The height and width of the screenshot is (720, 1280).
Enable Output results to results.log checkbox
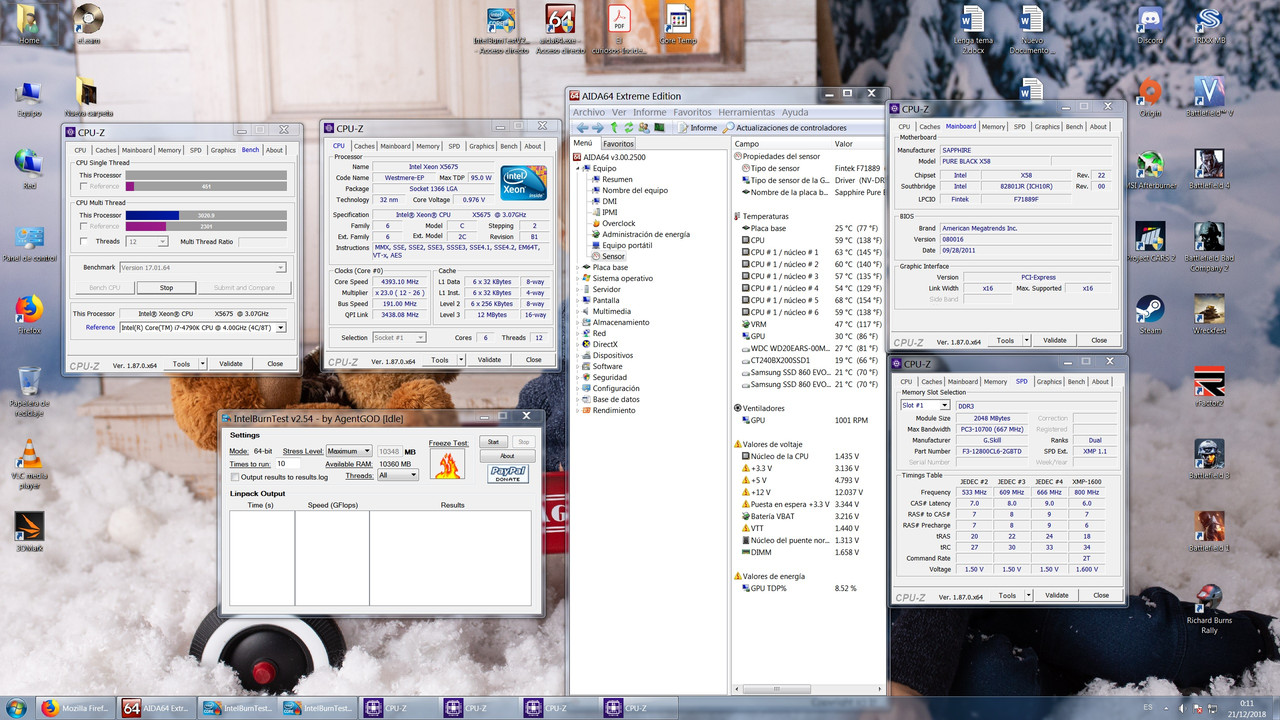234,477
